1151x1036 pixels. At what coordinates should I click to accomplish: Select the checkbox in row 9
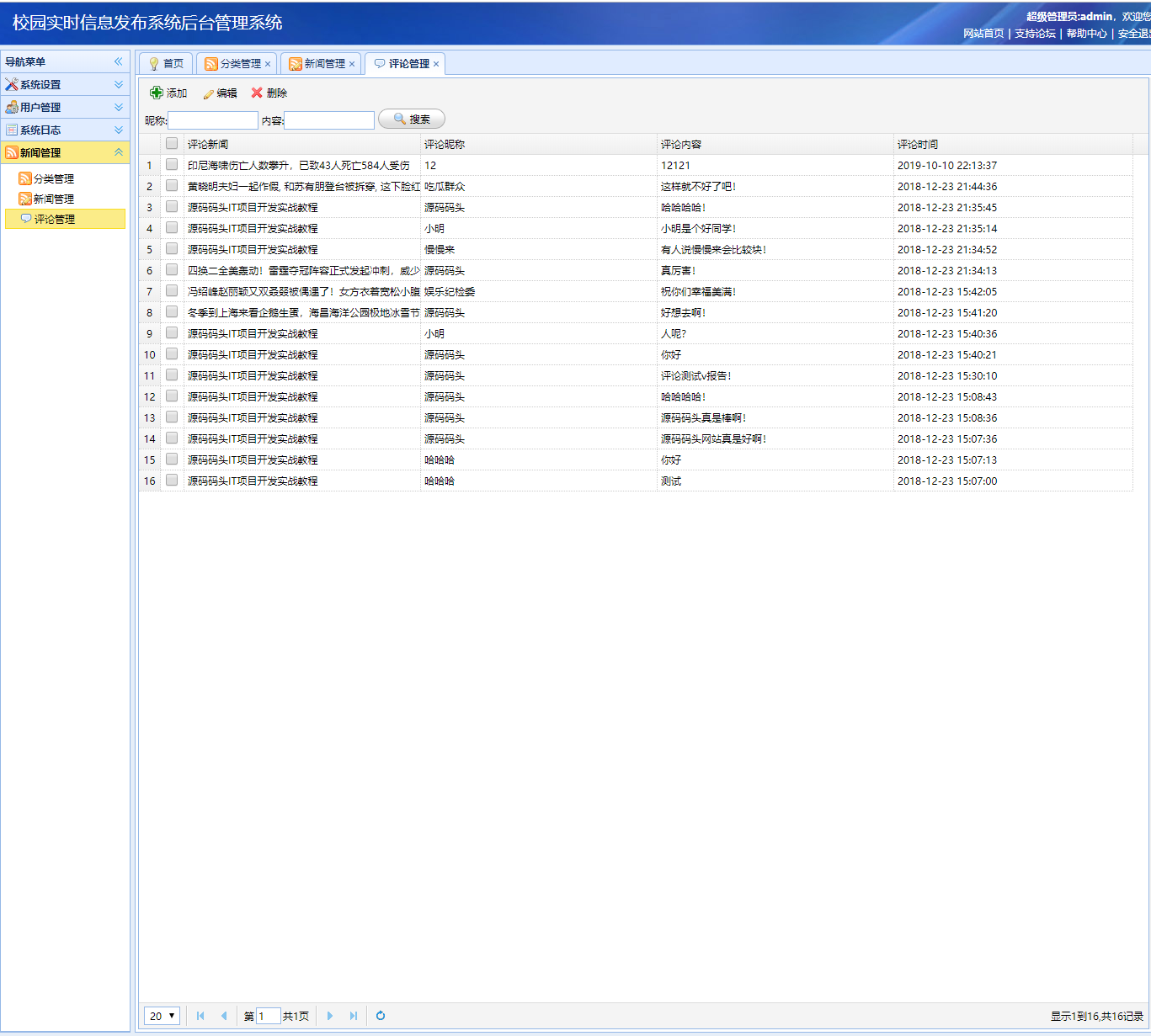point(172,332)
